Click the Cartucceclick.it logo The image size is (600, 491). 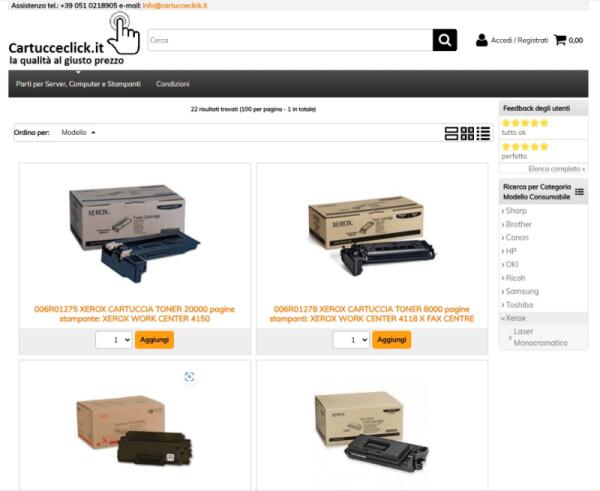pos(74,39)
